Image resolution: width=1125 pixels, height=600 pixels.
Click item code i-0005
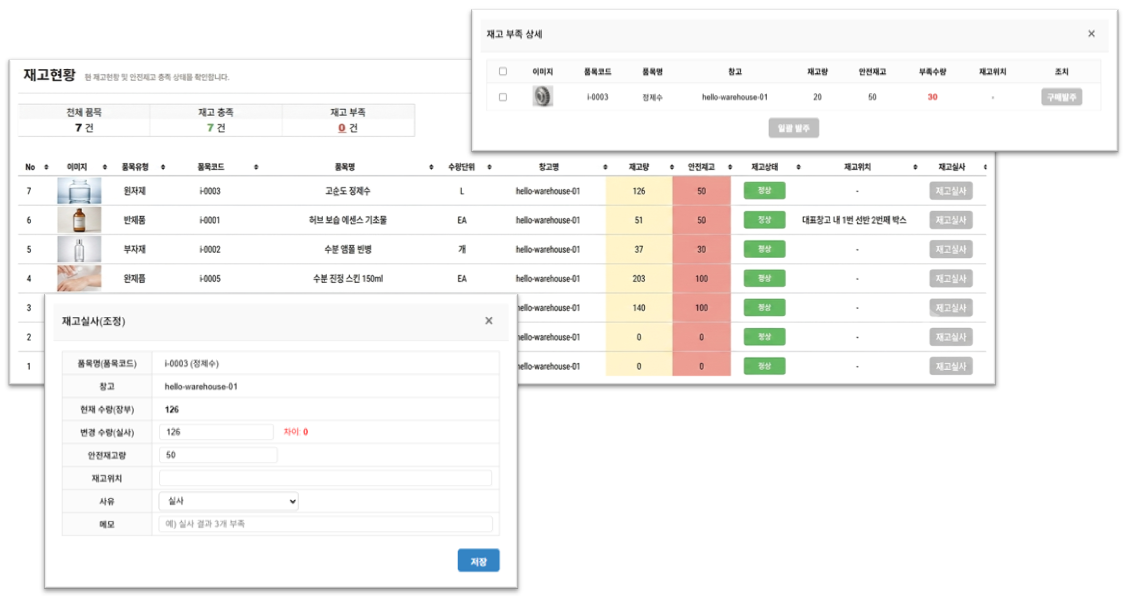coord(210,278)
